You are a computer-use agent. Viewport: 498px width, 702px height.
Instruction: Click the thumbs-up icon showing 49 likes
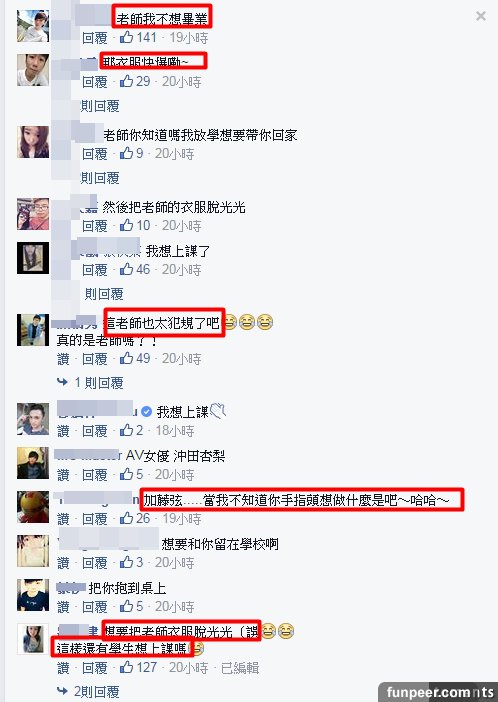tap(126, 358)
